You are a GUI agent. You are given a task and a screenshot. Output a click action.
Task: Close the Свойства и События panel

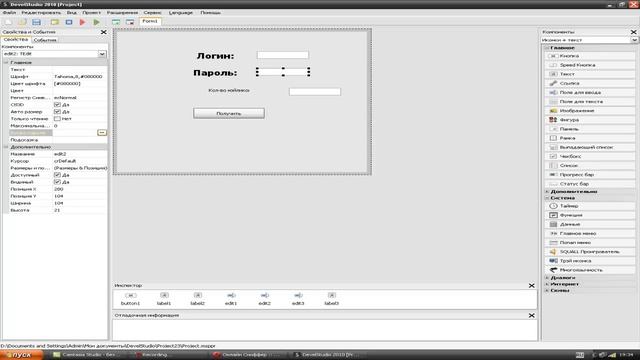click(104, 32)
